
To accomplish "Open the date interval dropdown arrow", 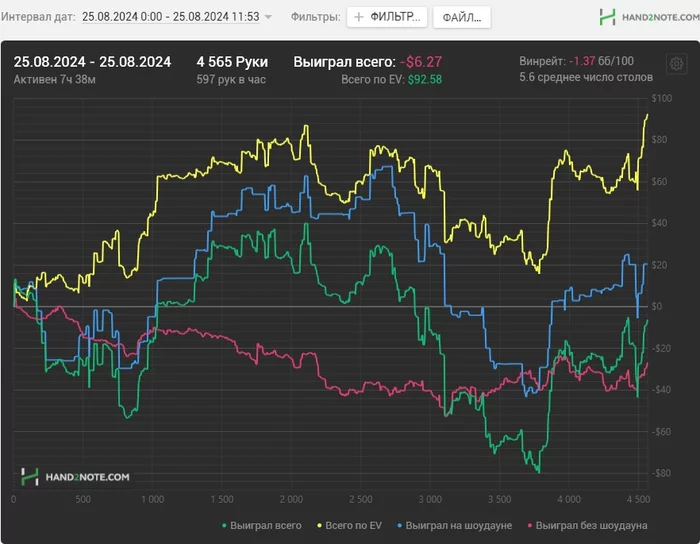I will click(x=268, y=17).
